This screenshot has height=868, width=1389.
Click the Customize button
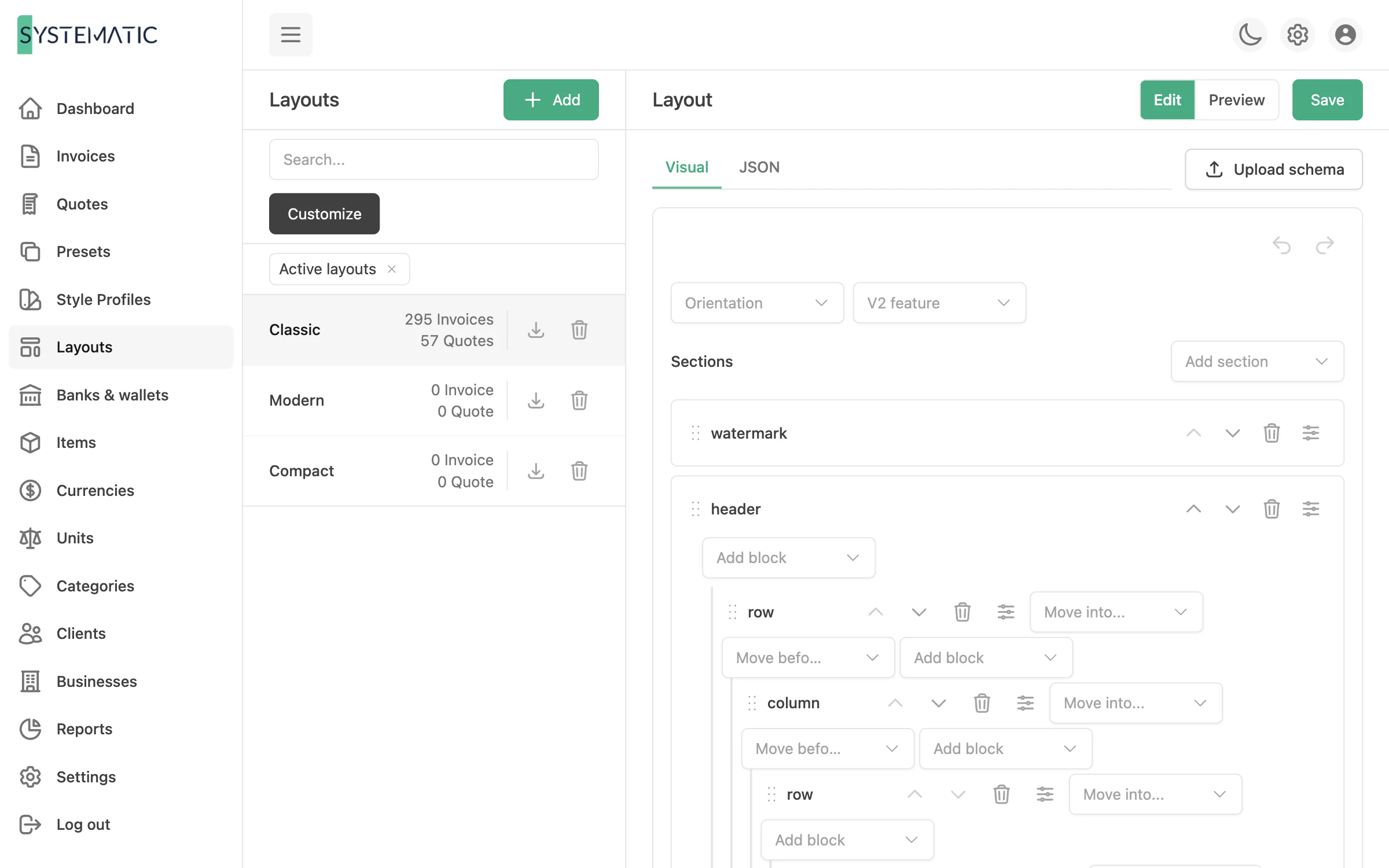324,214
